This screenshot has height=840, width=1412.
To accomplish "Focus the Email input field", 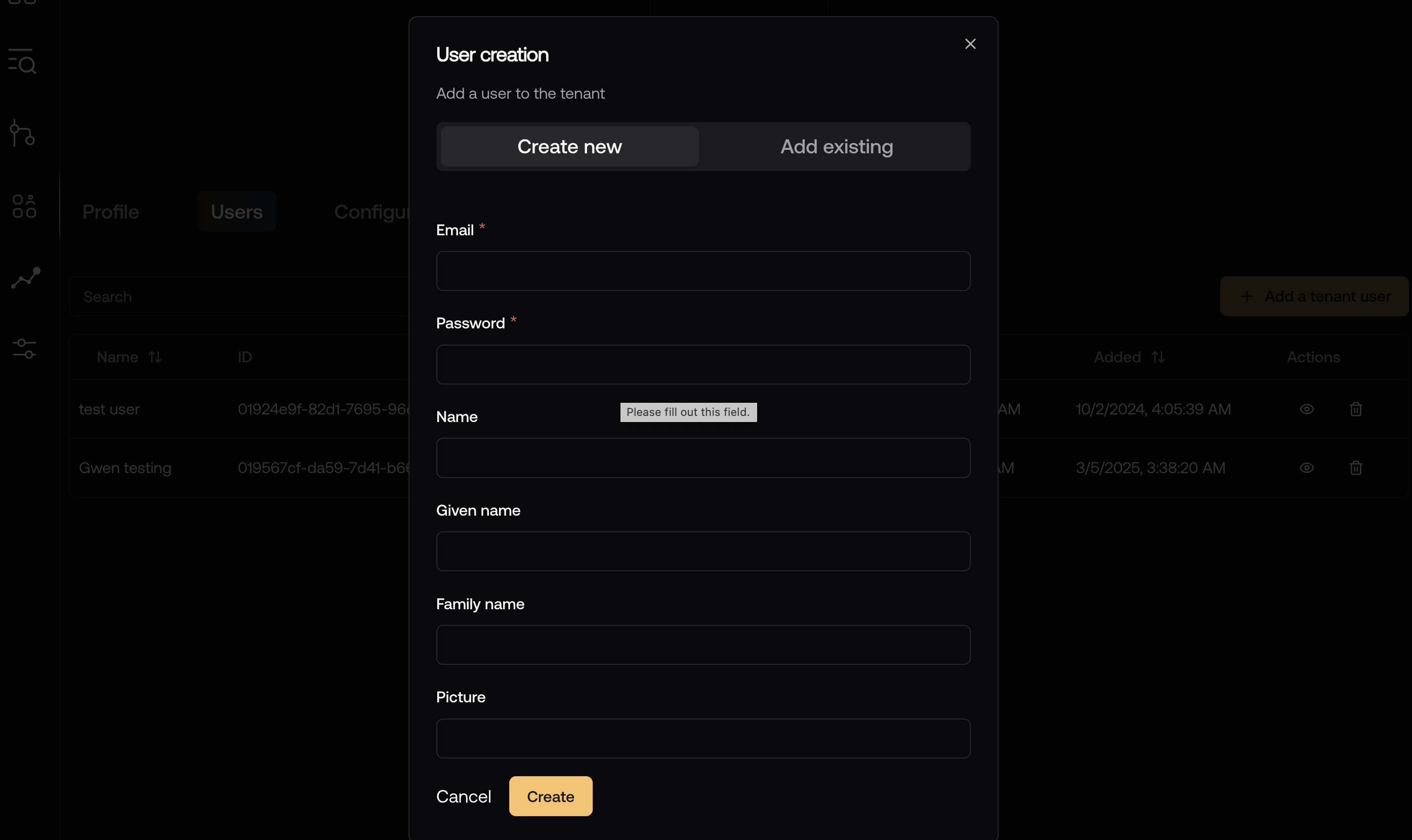I will pos(703,271).
